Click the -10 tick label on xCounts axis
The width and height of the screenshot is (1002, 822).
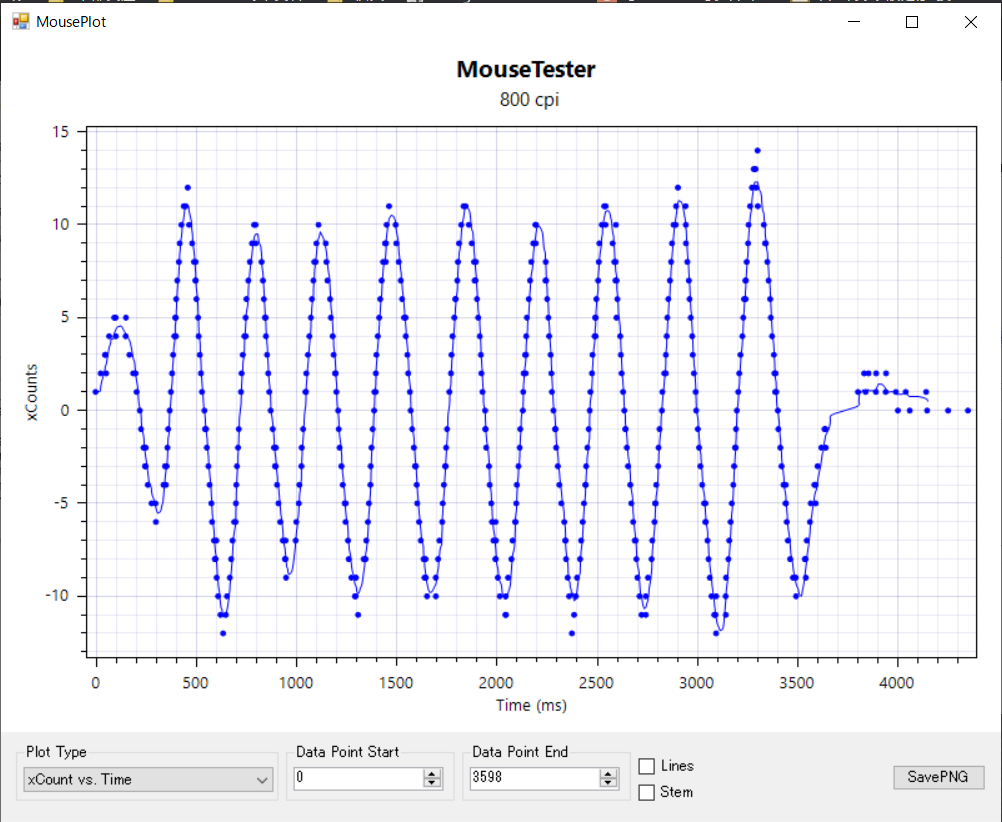[57, 596]
